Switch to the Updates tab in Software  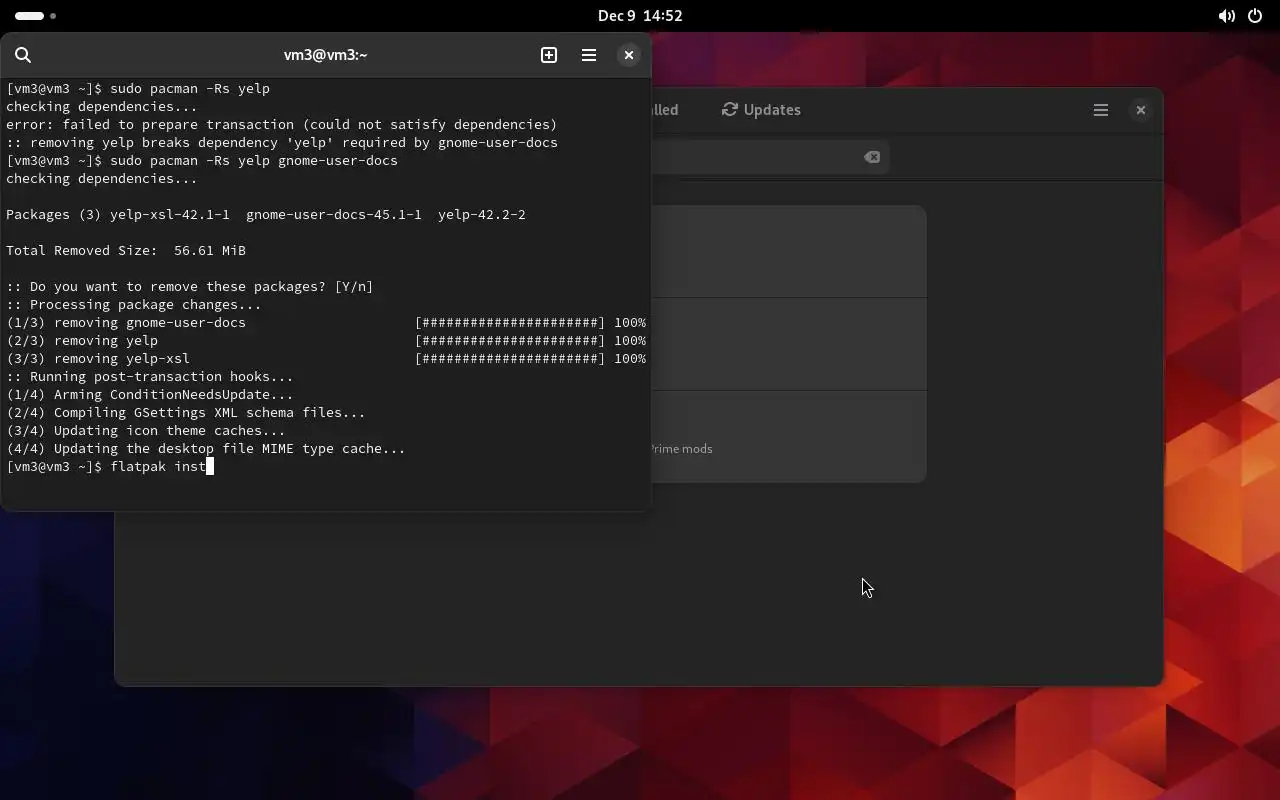(761, 110)
